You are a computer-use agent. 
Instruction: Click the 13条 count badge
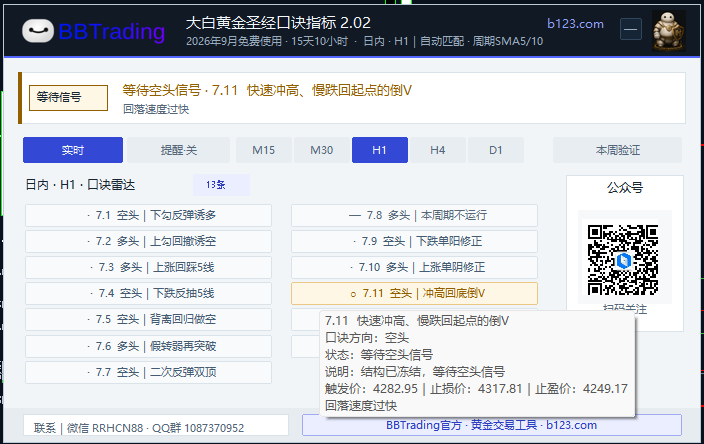pyautogui.click(x=221, y=185)
